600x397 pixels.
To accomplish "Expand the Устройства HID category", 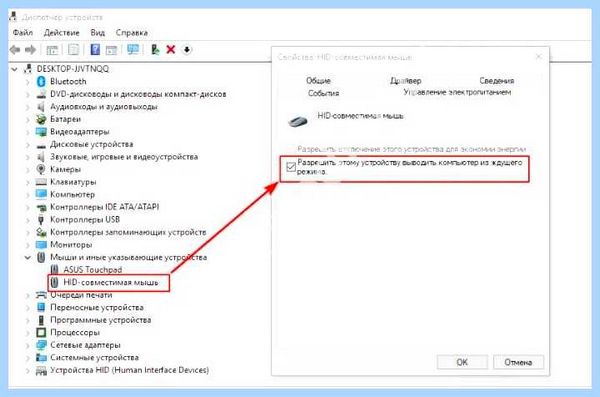I will click(27, 370).
